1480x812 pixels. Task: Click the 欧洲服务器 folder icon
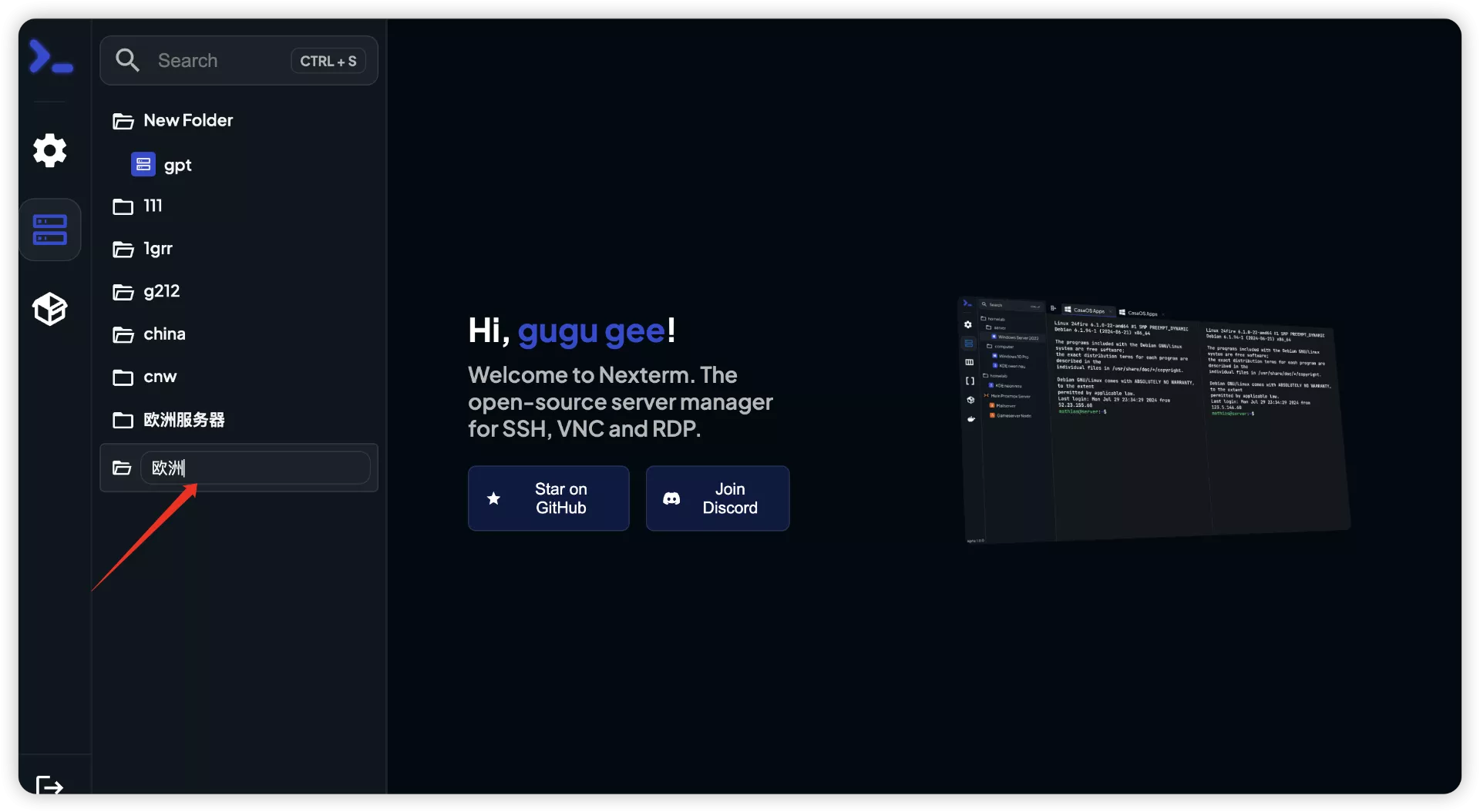click(x=123, y=420)
